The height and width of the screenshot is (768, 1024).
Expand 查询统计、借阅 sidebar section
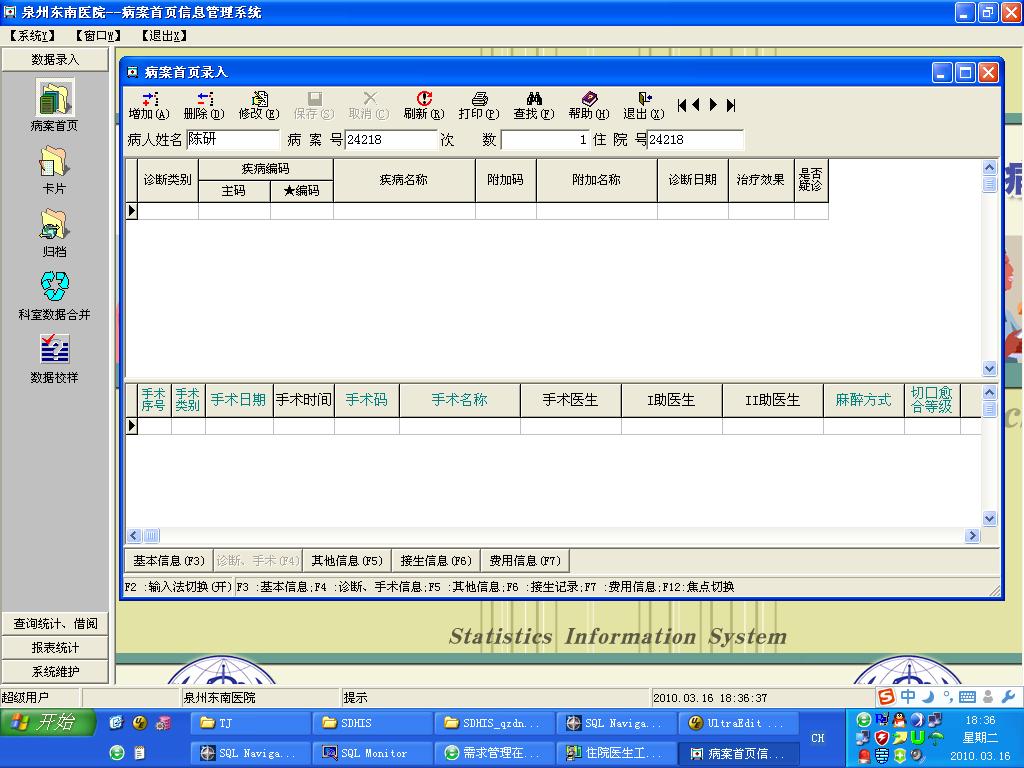tap(55, 624)
